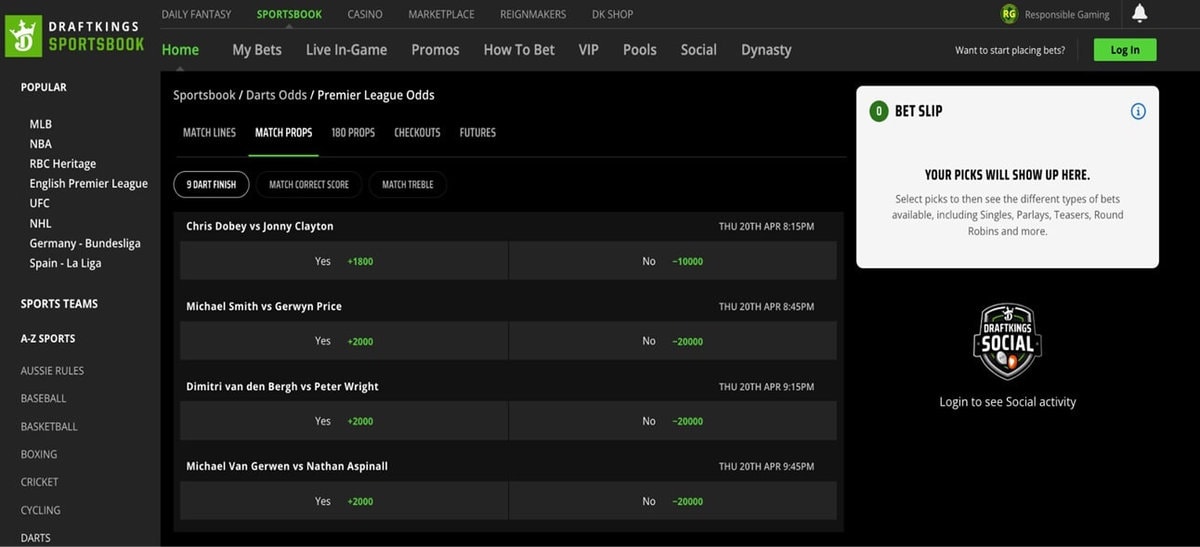Screen dimensions: 1200x547
Task: Click the green Log In button
Action: pos(1125,50)
